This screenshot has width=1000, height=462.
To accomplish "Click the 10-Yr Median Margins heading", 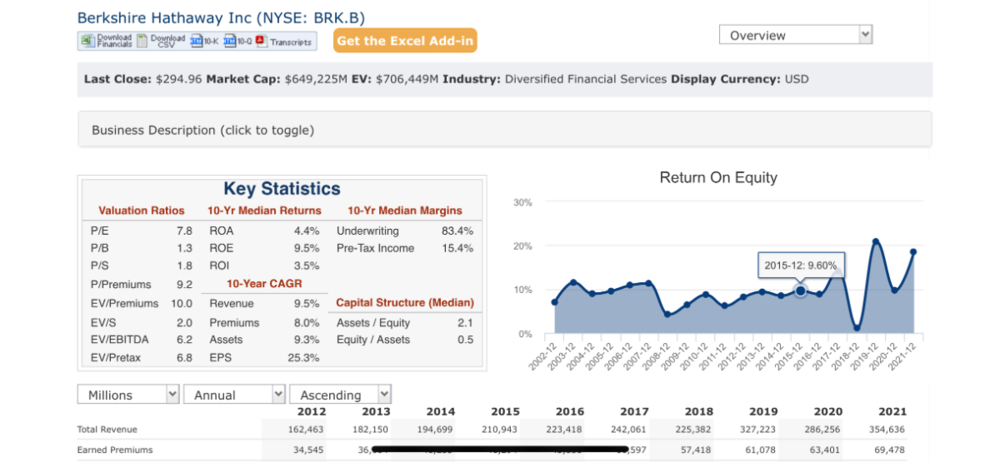I will click(405, 211).
